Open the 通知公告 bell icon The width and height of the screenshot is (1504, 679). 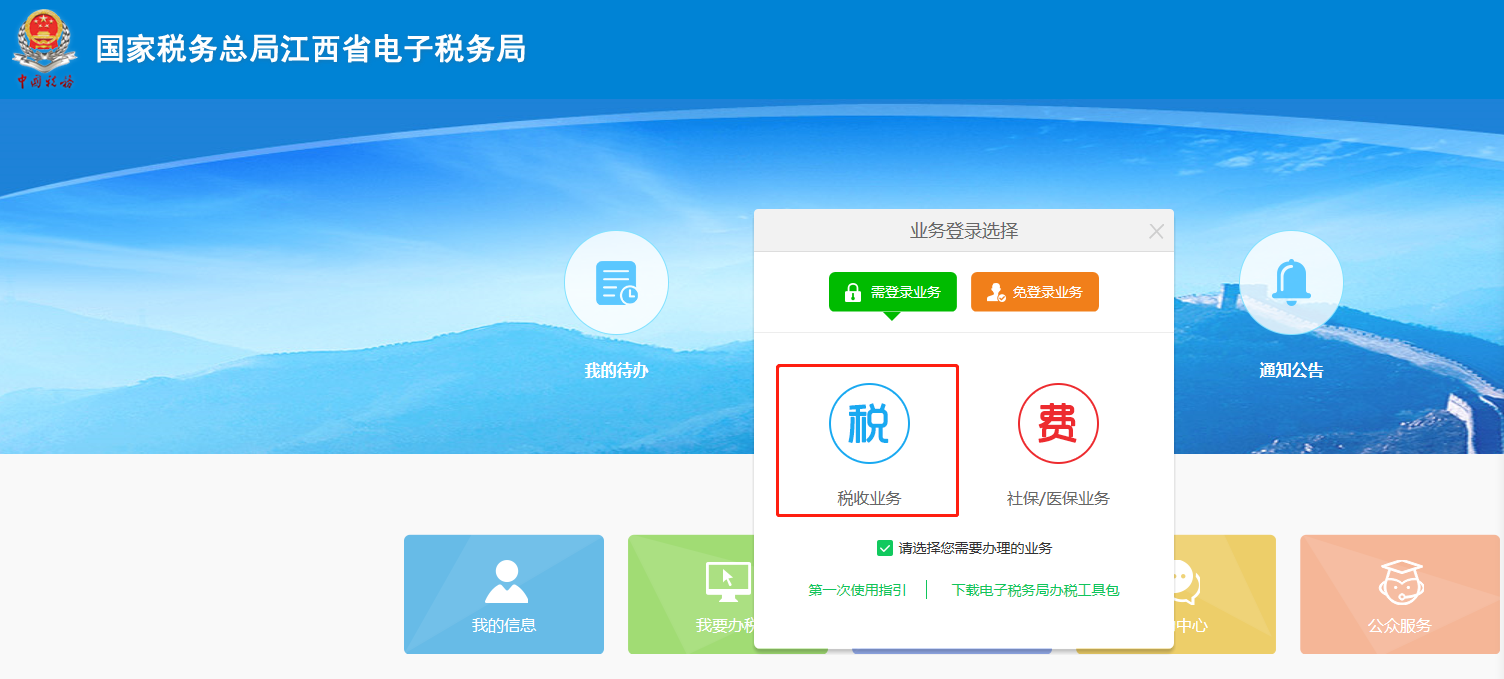coord(1291,283)
